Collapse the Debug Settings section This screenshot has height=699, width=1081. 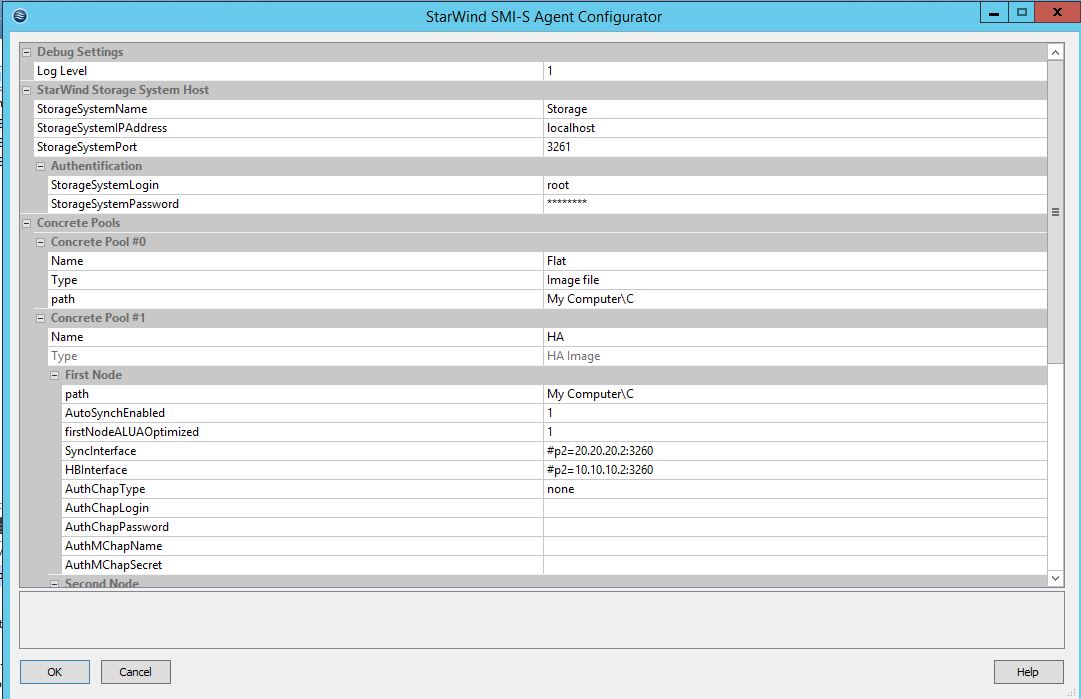pyautogui.click(x=27, y=52)
